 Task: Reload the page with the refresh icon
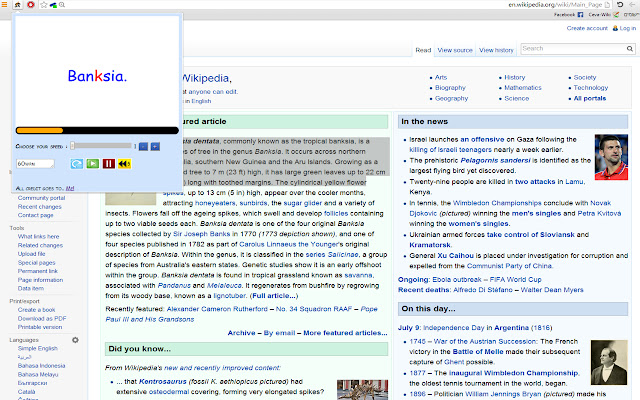click(x=620, y=4)
